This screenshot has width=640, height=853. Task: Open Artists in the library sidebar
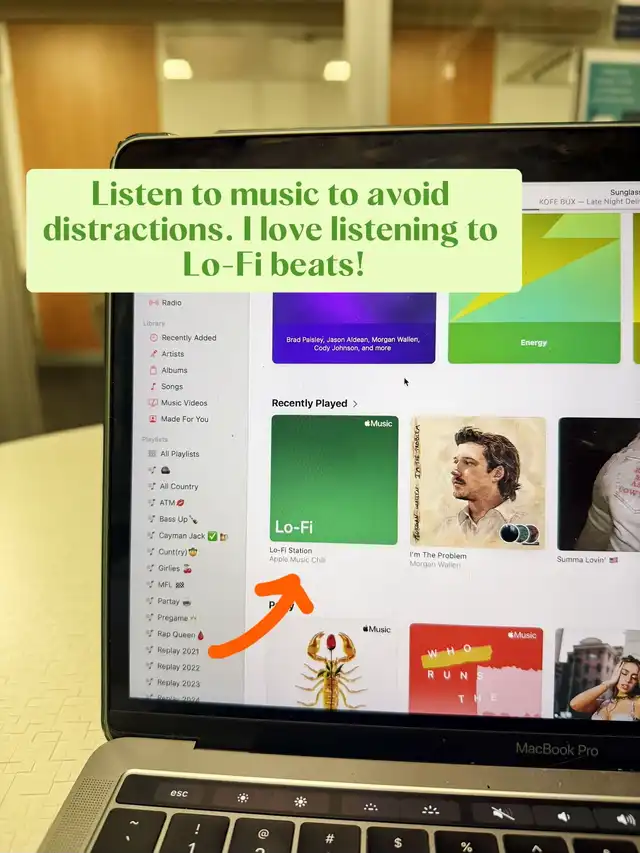173,354
